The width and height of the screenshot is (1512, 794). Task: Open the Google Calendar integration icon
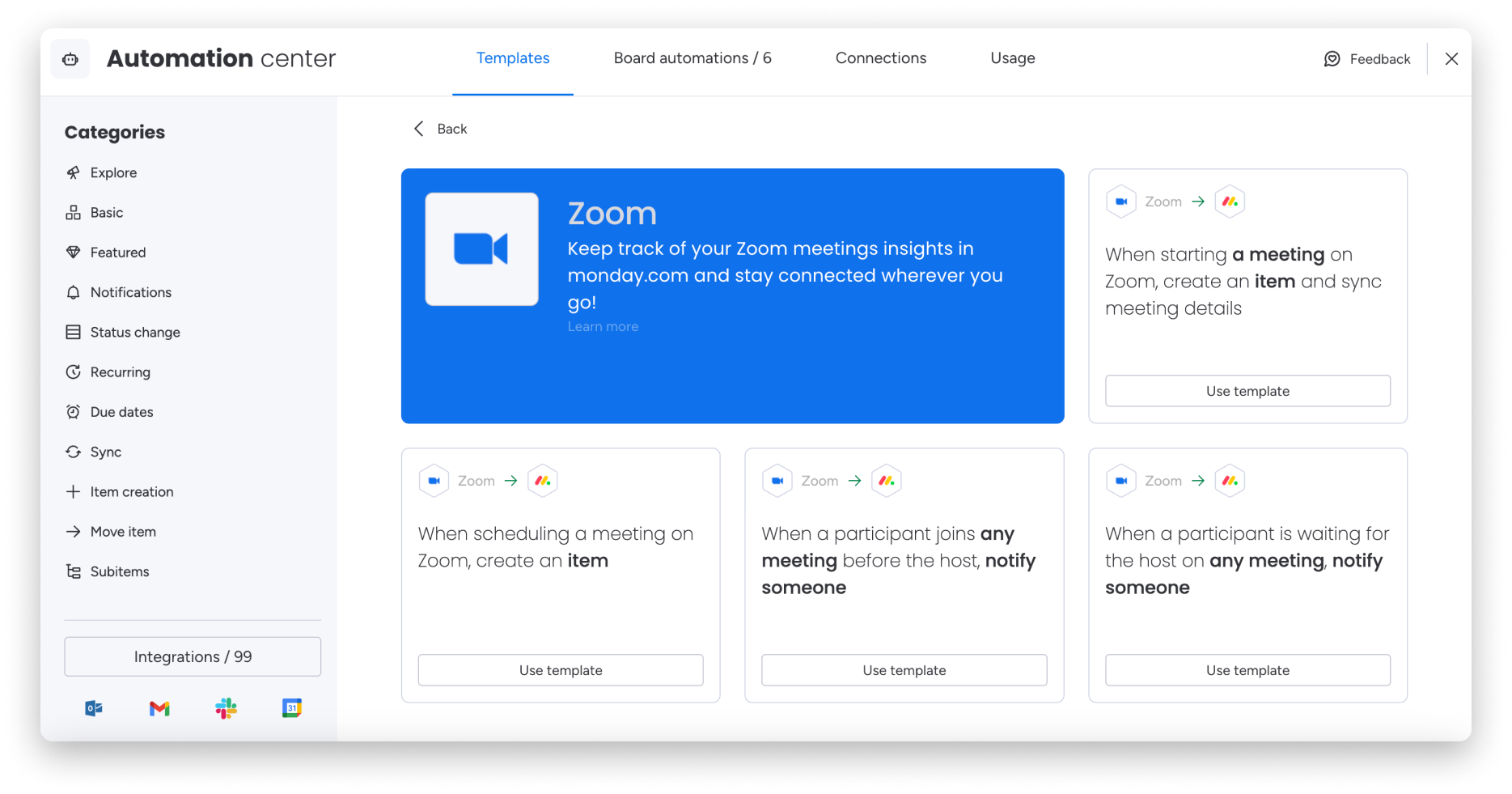pos(292,708)
